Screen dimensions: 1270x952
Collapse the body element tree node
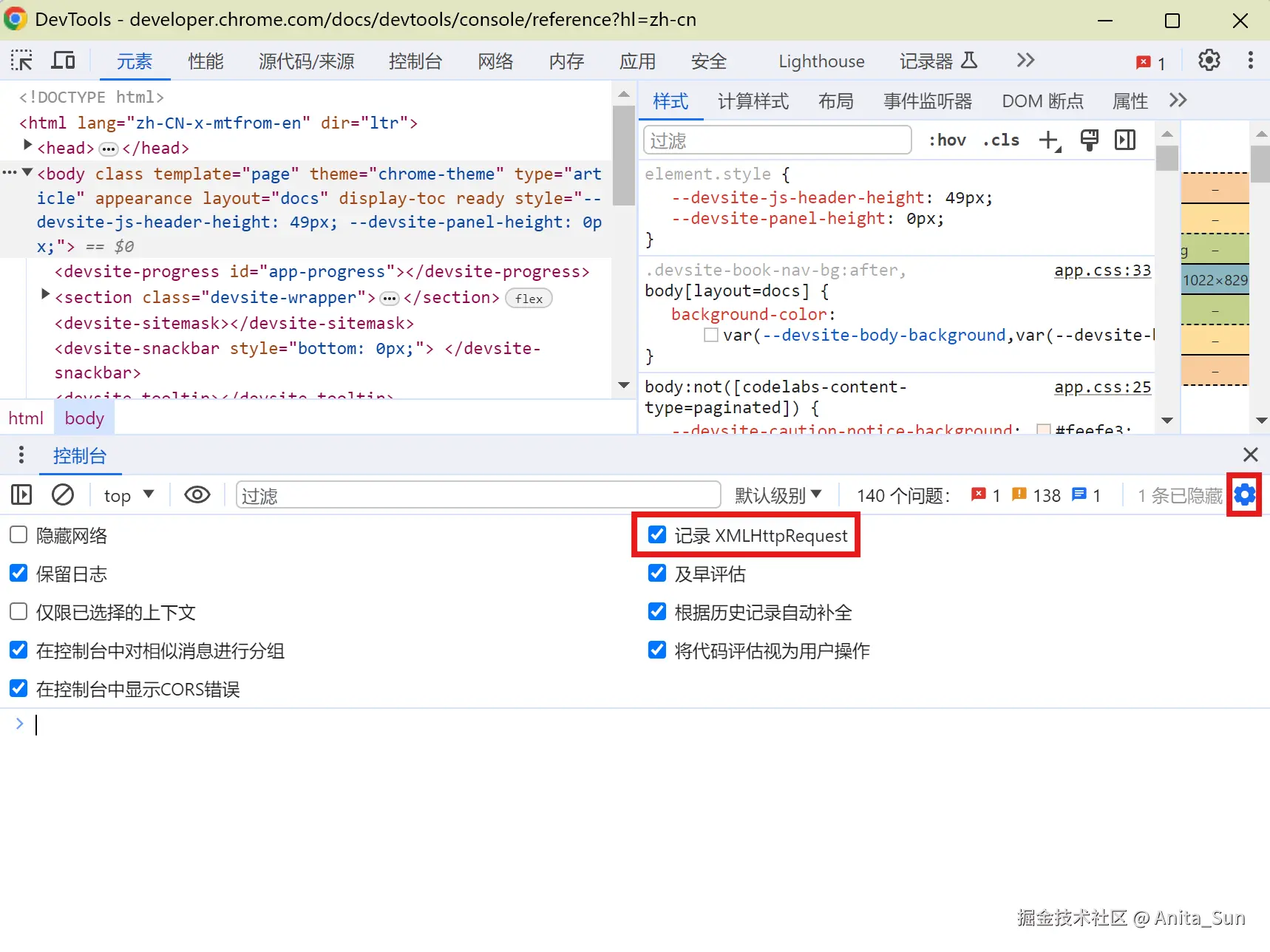(27, 172)
